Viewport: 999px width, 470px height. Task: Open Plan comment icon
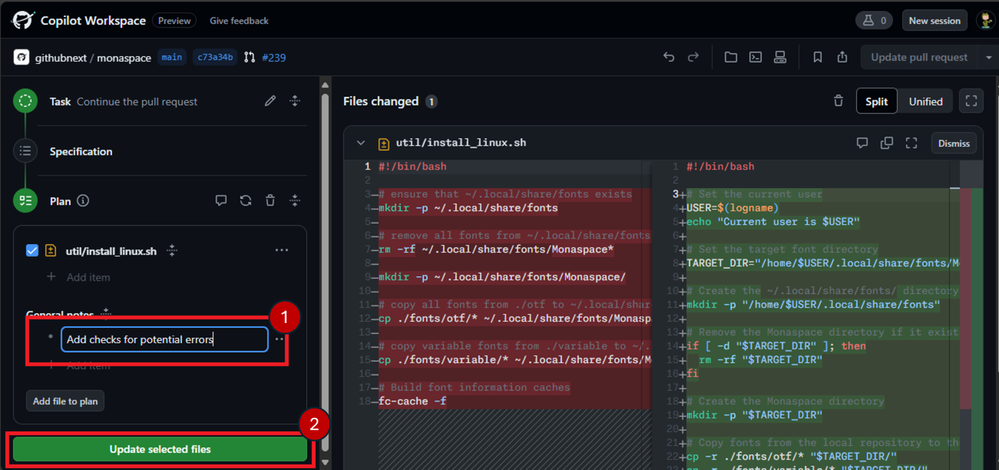coord(221,201)
